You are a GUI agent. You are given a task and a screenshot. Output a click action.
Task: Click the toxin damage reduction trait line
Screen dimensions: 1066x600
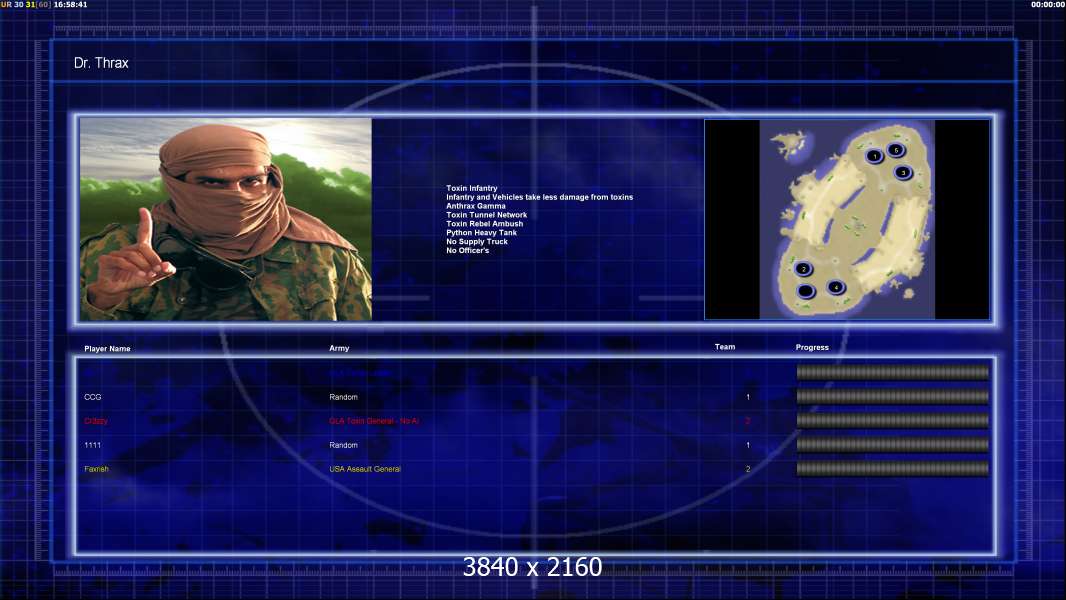[x=540, y=197]
